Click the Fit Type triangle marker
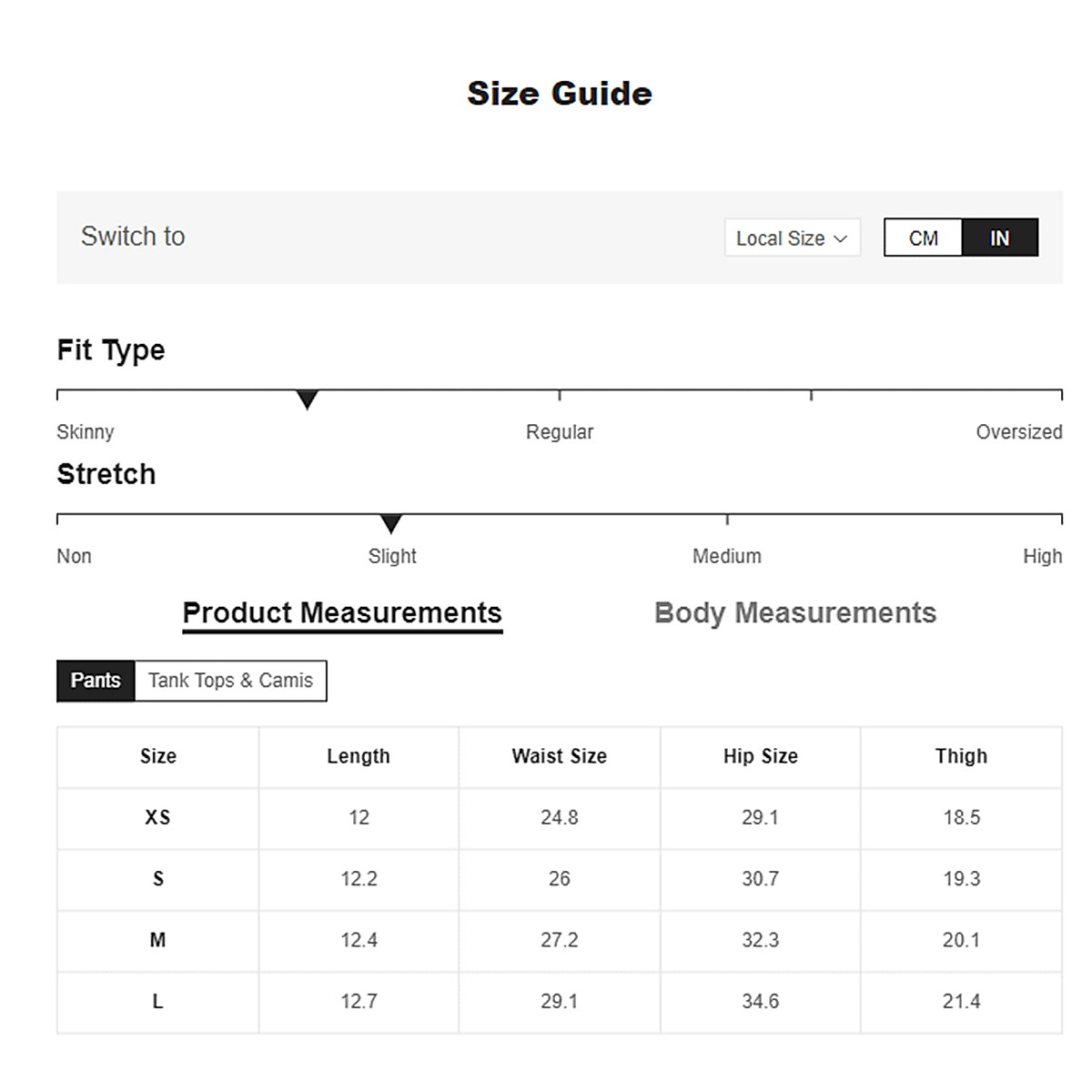 point(308,399)
